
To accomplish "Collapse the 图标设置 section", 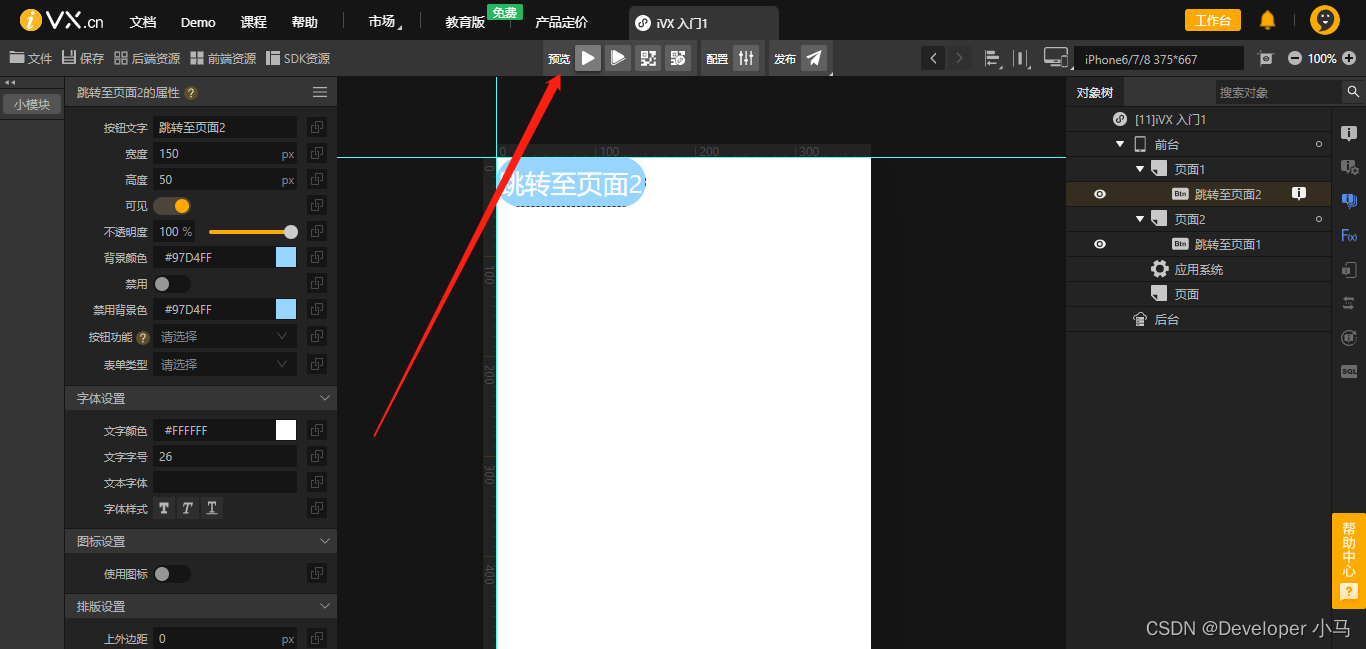I will 324,541.
